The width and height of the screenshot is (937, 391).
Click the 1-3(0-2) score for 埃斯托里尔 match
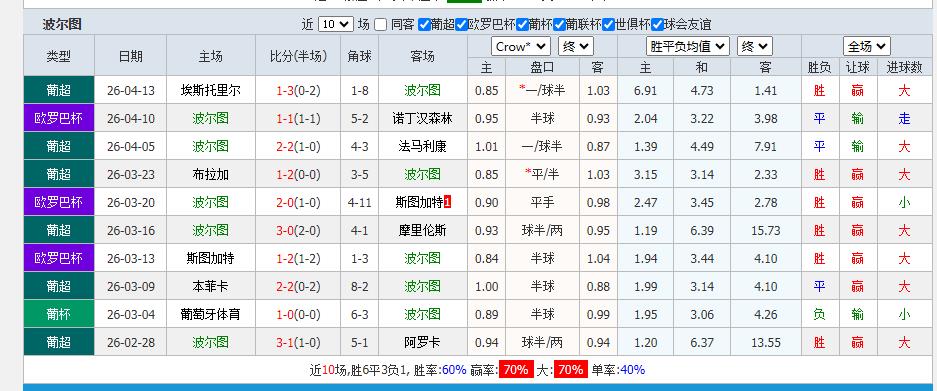tap(298, 91)
